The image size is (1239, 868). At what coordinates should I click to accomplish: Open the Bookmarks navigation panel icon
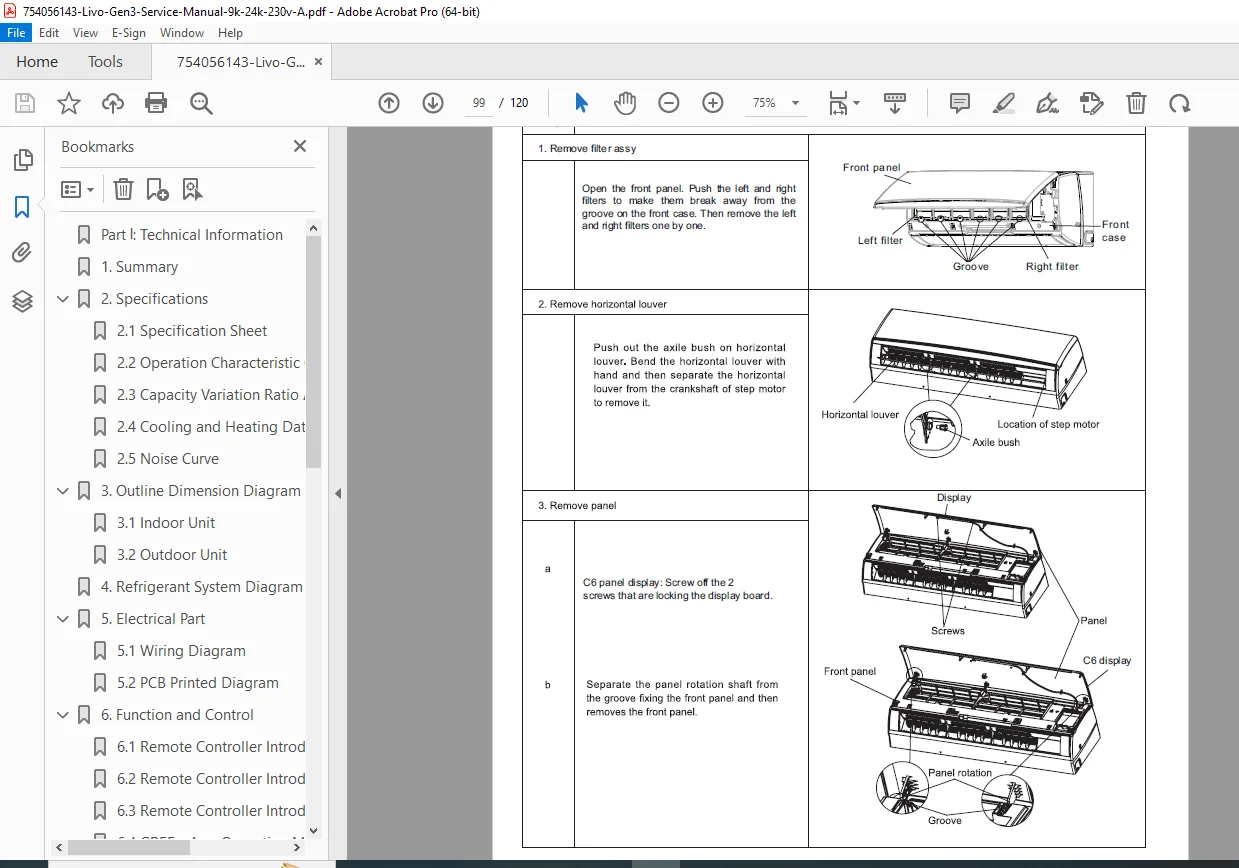click(22, 207)
